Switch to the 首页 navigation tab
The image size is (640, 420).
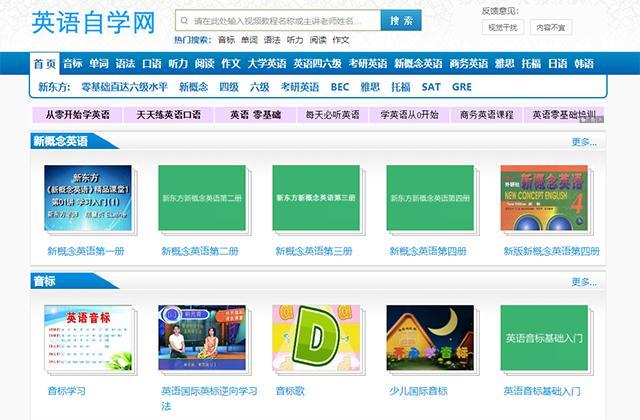pyautogui.click(x=45, y=63)
